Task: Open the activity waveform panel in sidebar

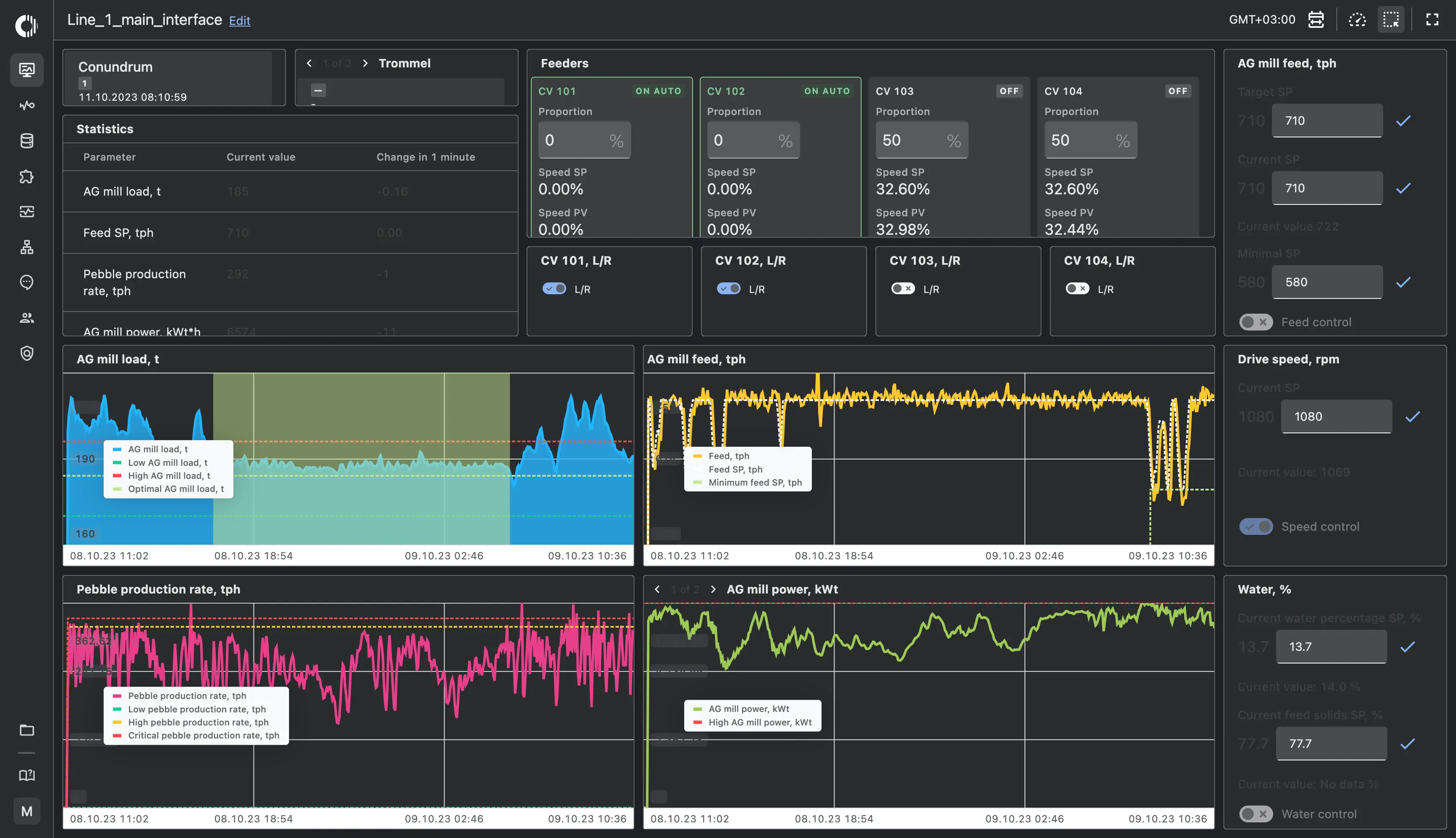Action: [27, 105]
